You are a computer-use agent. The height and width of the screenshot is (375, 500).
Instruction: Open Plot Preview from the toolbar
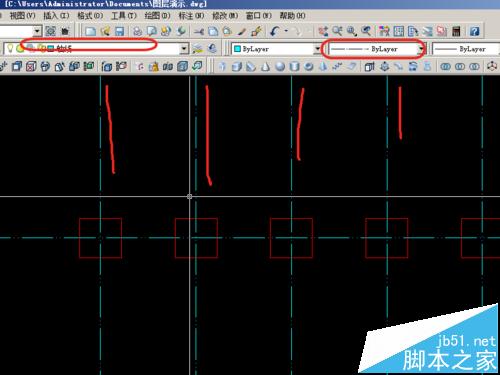pos(152,32)
